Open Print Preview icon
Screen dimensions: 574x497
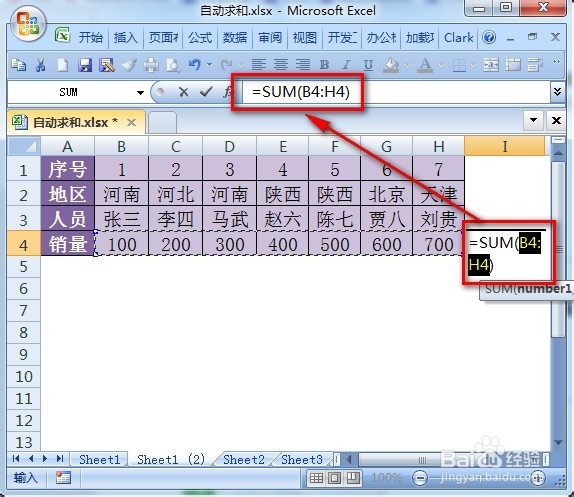click(x=173, y=65)
